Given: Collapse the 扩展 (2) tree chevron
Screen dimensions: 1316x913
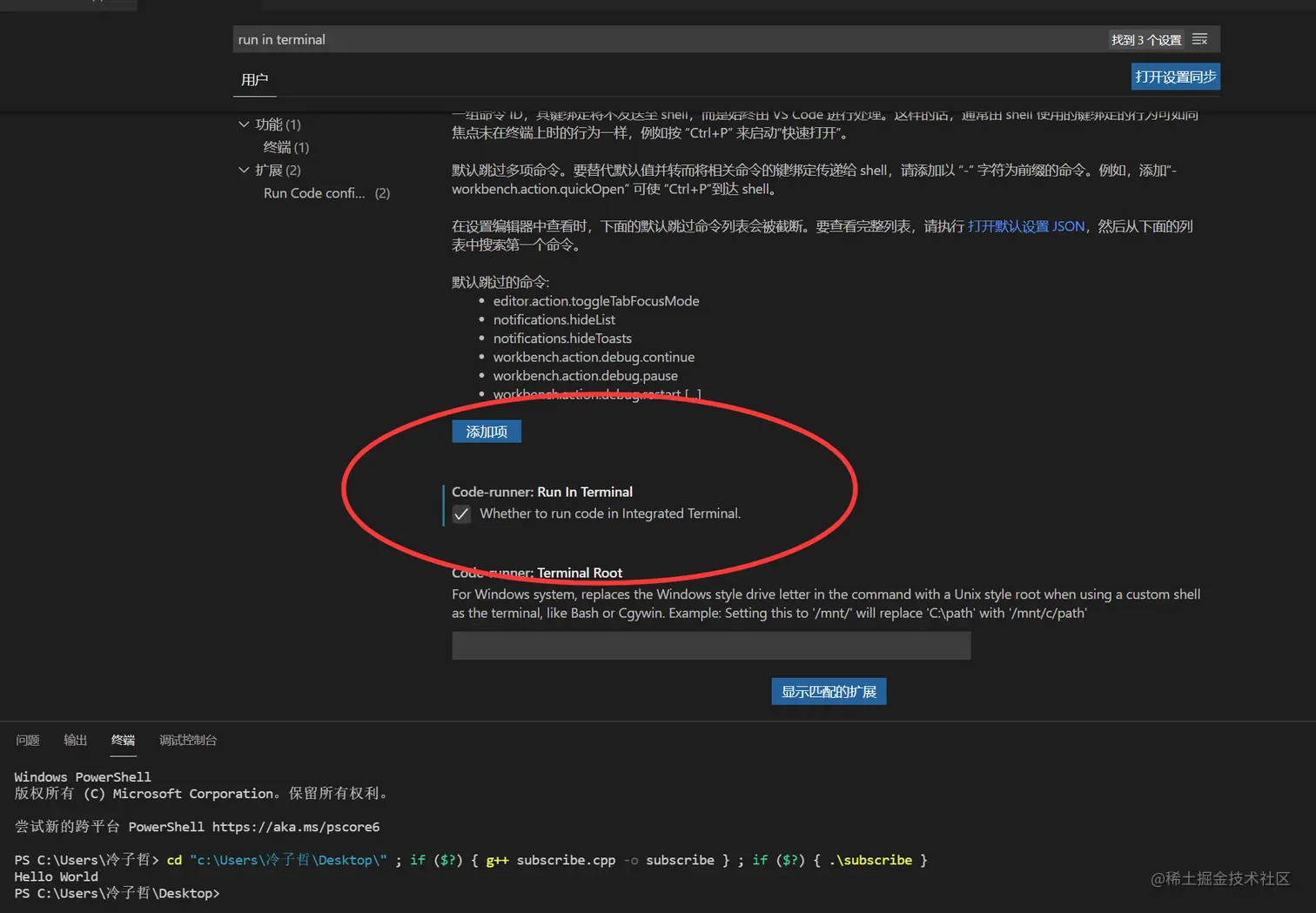Looking at the screenshot, I should (244, 170).
